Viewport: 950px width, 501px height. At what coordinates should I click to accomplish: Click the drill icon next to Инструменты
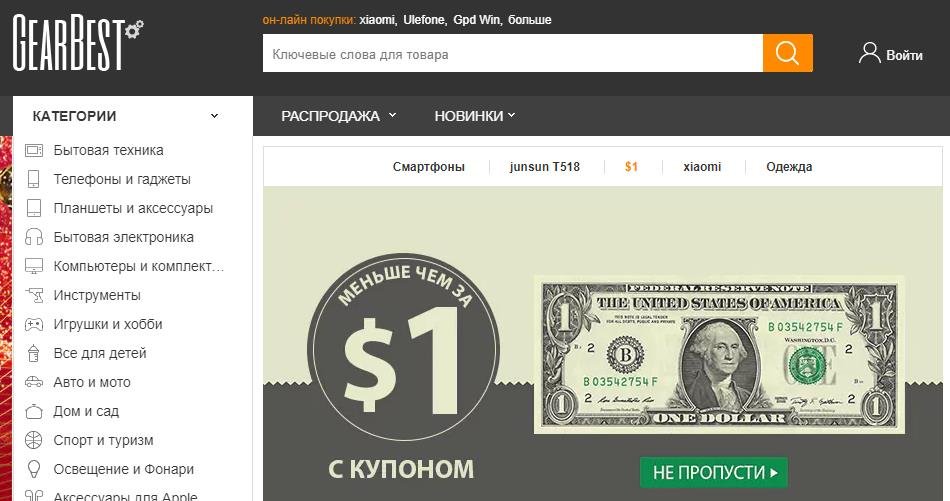[x=35, y=296]
